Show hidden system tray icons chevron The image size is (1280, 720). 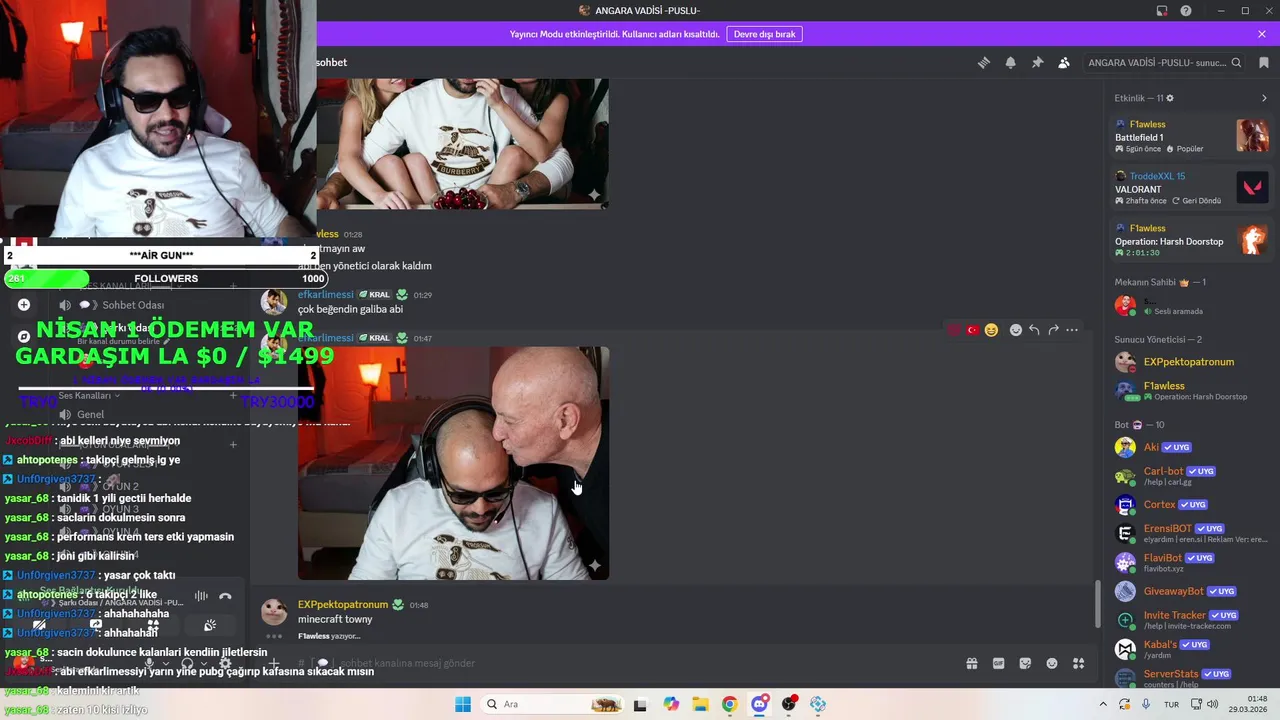(x=1103, y=704)
